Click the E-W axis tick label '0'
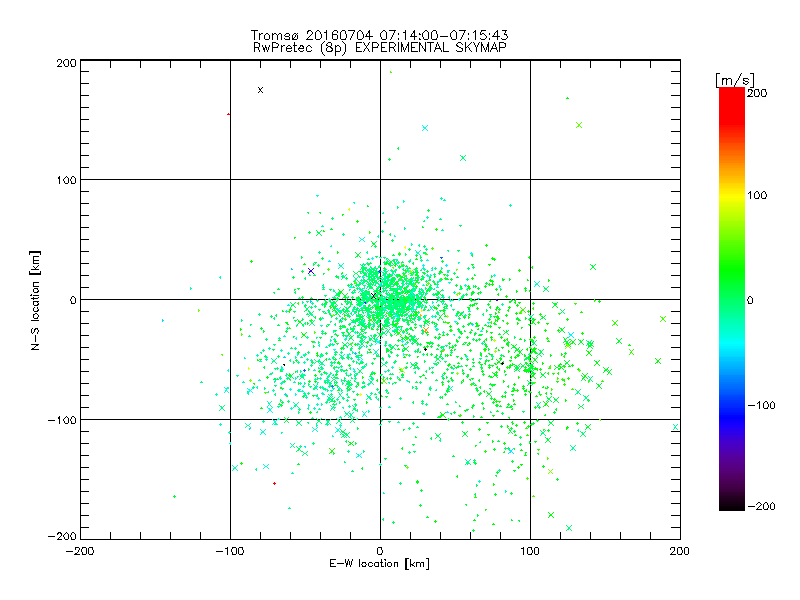 [x=380, y=552]
